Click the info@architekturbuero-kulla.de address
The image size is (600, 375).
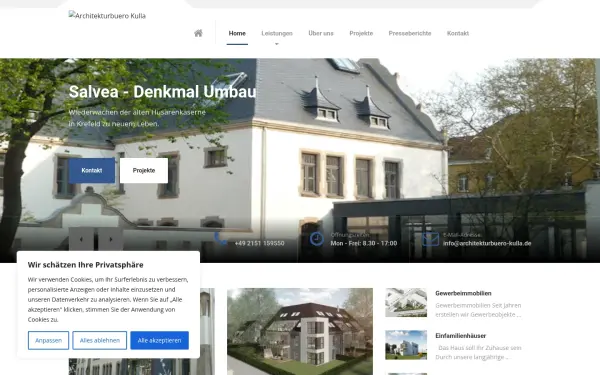(x=487, y=243)
